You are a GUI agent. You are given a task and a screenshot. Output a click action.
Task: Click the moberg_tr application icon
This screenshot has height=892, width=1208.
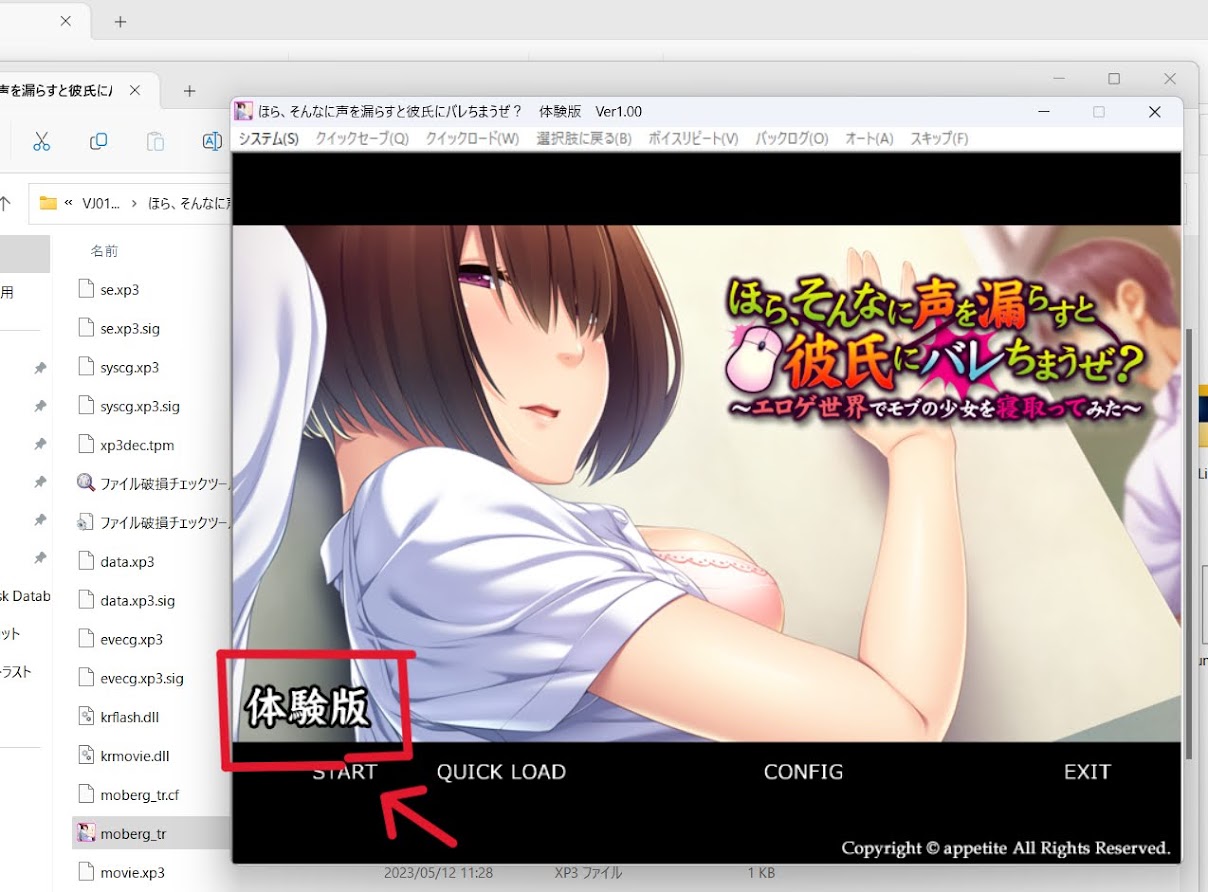(x=86, y=833)
